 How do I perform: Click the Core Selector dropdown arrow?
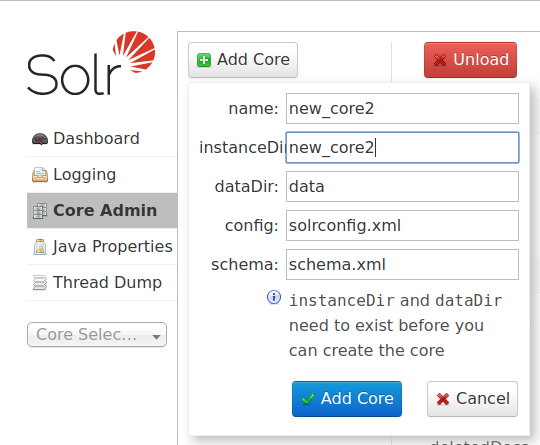[156, 337]
